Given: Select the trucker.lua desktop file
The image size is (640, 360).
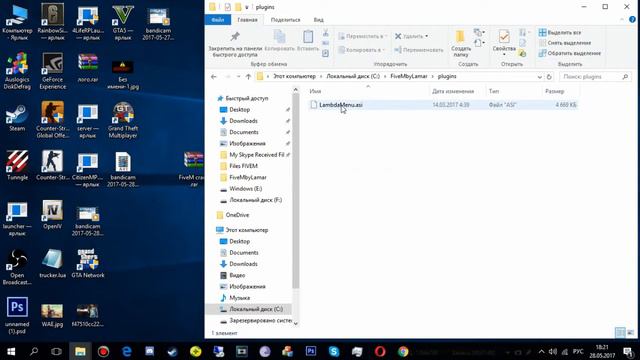Looking at the screenshot, I should pos(53,264).
